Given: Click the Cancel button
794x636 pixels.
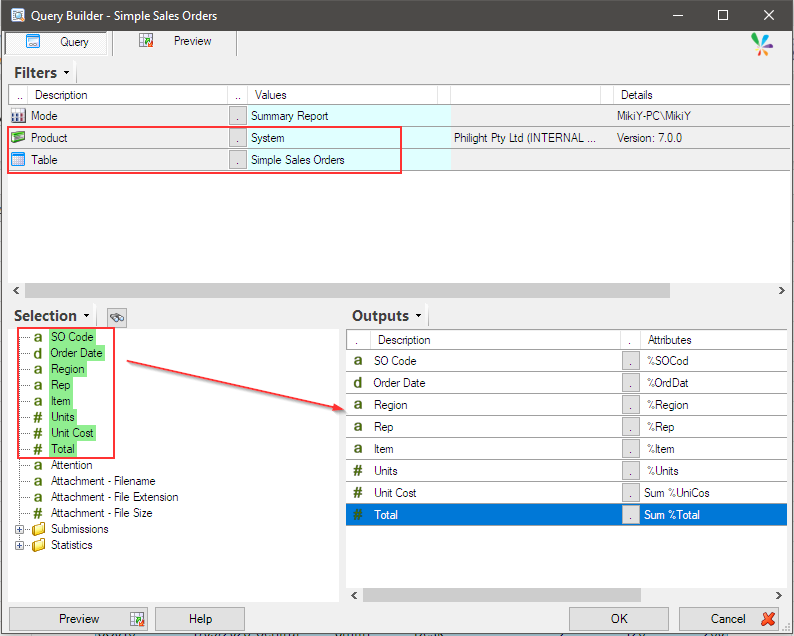Looking at the screenshot, I should [731, 619].
